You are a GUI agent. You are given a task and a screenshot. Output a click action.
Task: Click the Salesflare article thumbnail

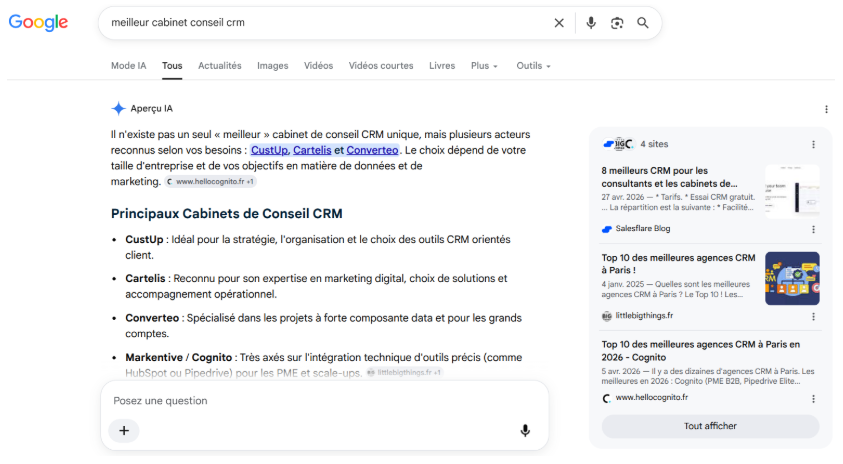pos(792,191)
